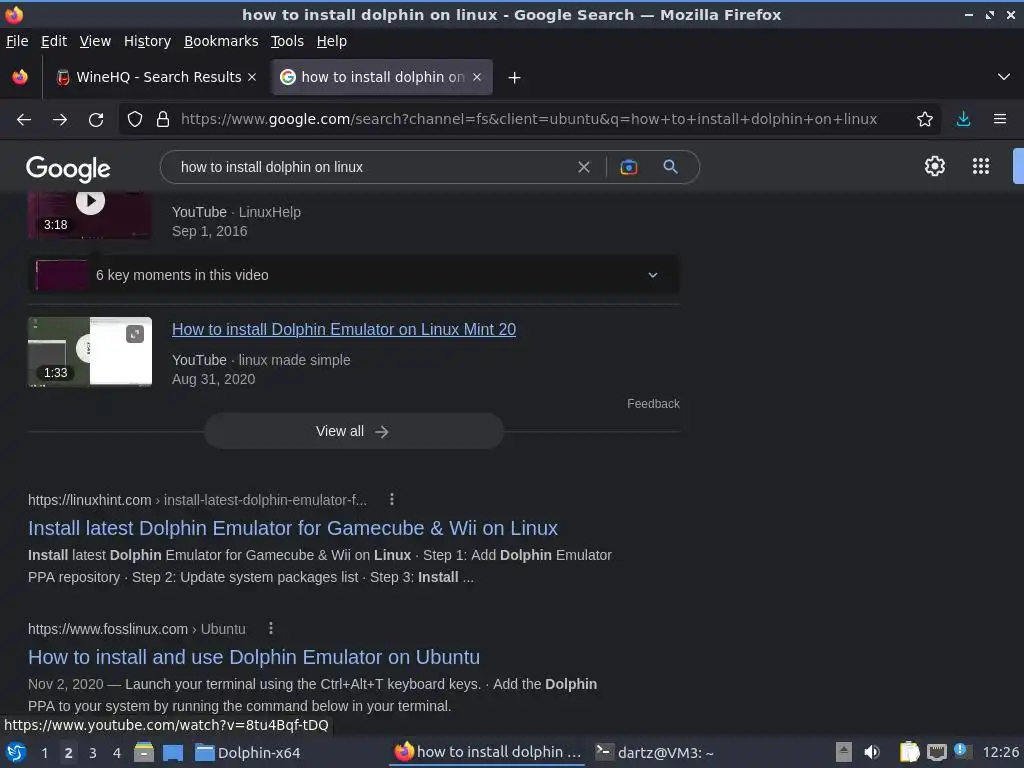Switch to workspace 3
The height and width of the screenshot is (768, 1024).
coord(93,753)
